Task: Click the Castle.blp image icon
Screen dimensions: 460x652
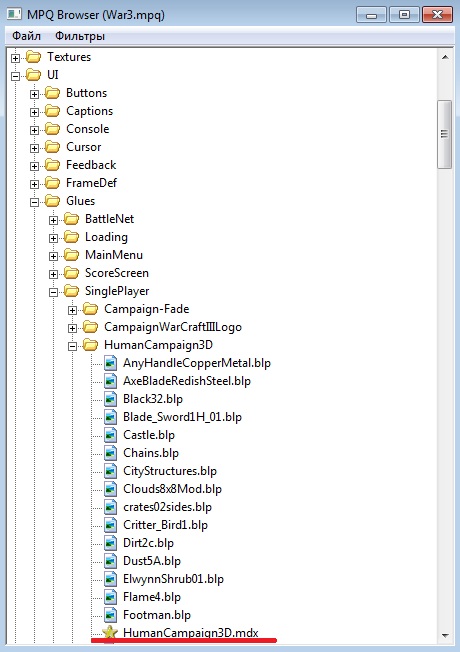Action: [x=110, y=435]
